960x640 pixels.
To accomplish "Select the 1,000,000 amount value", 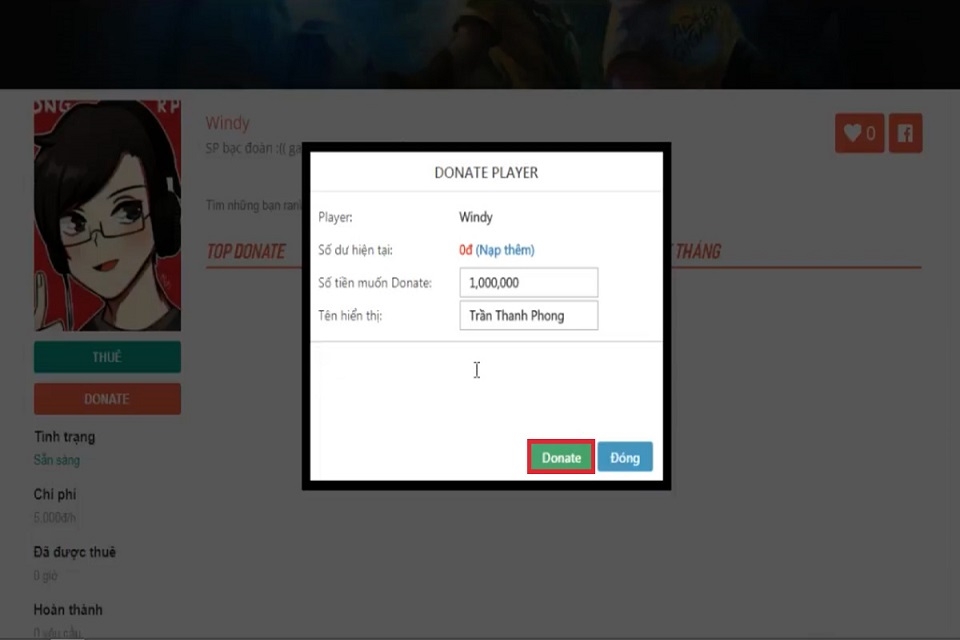I will pyautogui.click(x=494, y=282).
